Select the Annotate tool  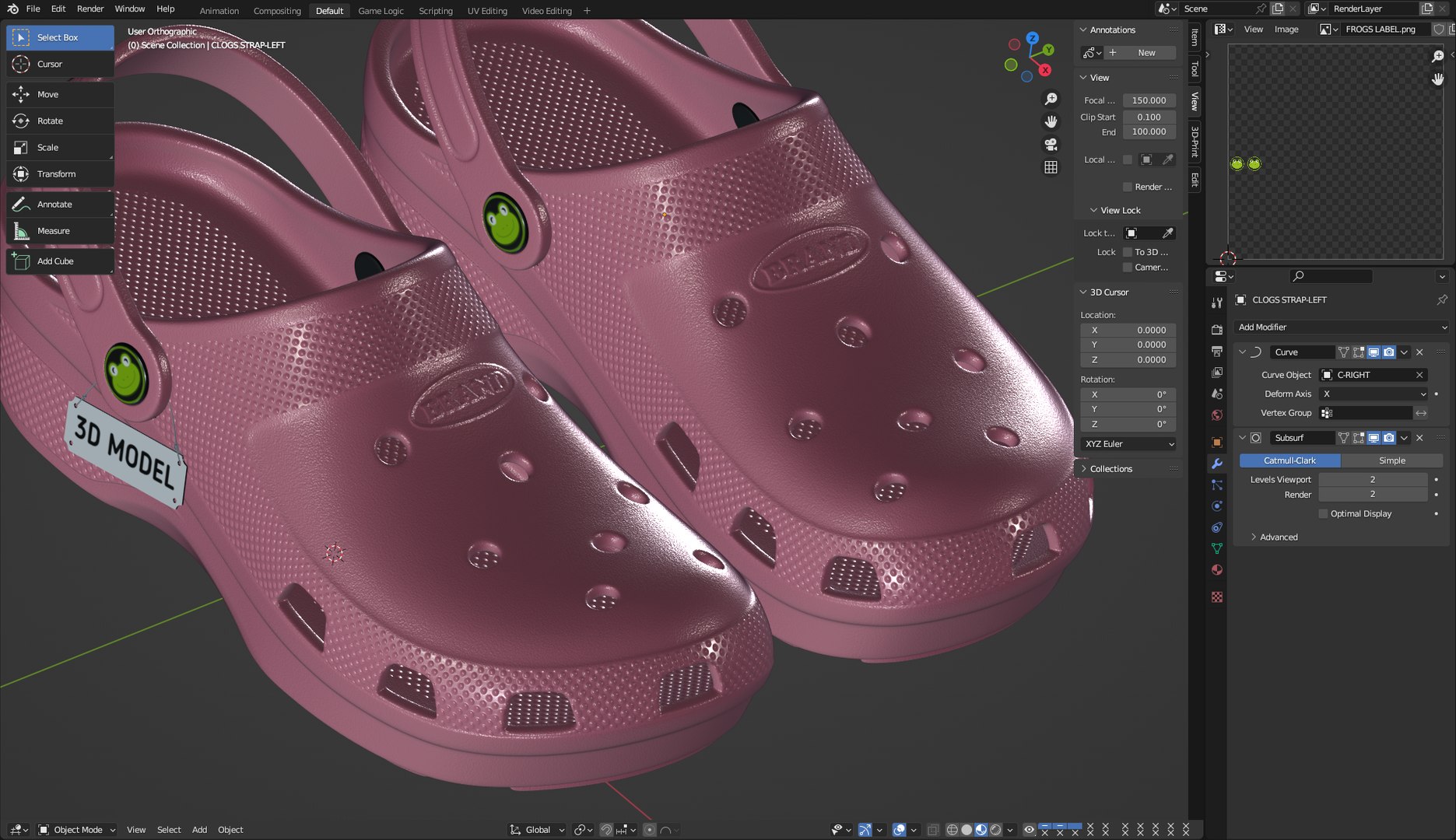pos(60,204)
